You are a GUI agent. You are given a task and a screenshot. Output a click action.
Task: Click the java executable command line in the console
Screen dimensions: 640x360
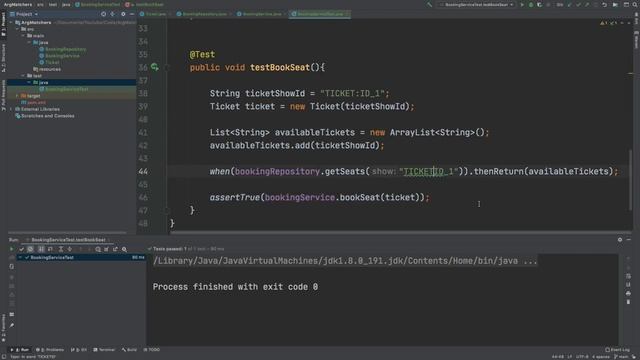point(345,261)
